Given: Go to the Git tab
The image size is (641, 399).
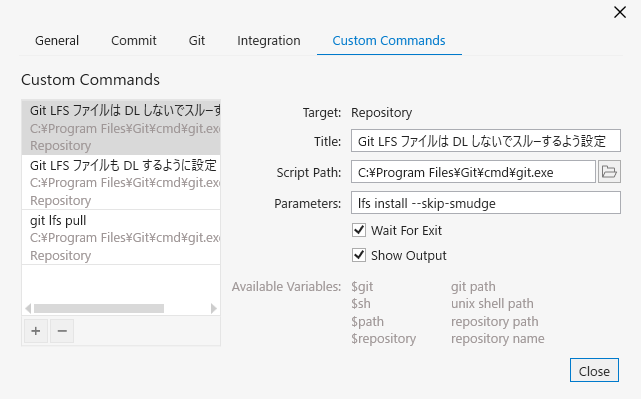Looking at the screenshot, I should point(197,40).
